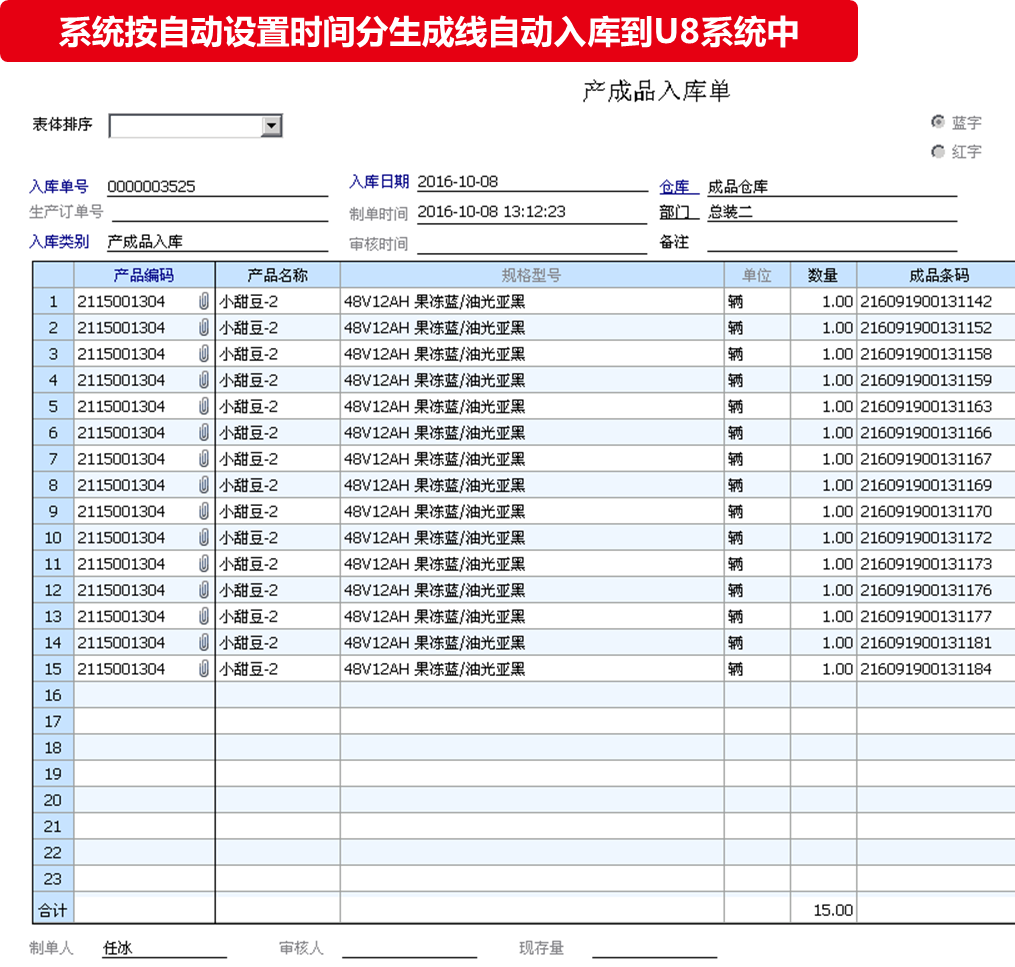Image resolution: width=1015 pixels, height=967 pixels.
Task: Click the paperclip icon in row 10
Action: [x=204, y=538]
